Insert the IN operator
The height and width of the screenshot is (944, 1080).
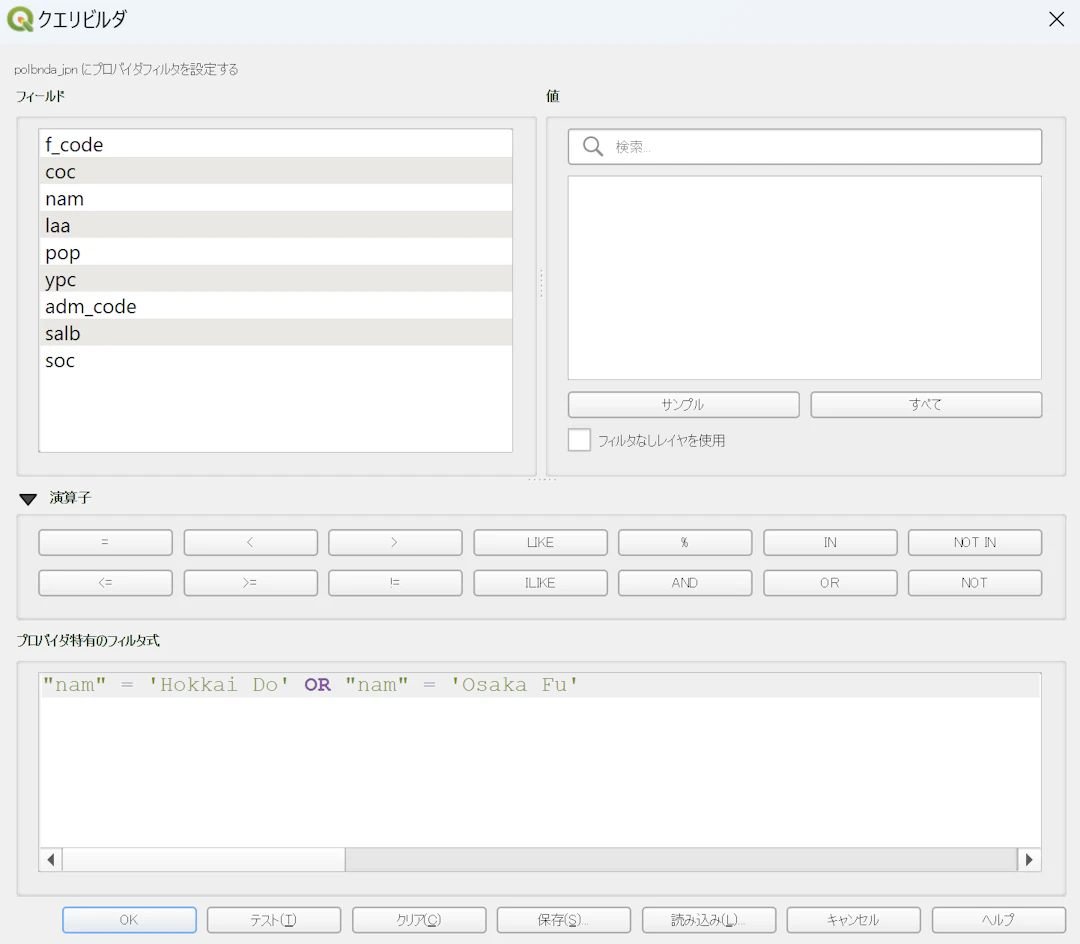click(830, 542)
